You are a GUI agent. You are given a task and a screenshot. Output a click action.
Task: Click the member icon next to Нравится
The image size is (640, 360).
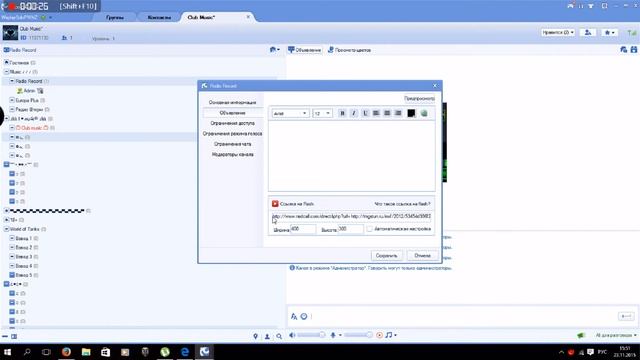click(x=588, y=32)
